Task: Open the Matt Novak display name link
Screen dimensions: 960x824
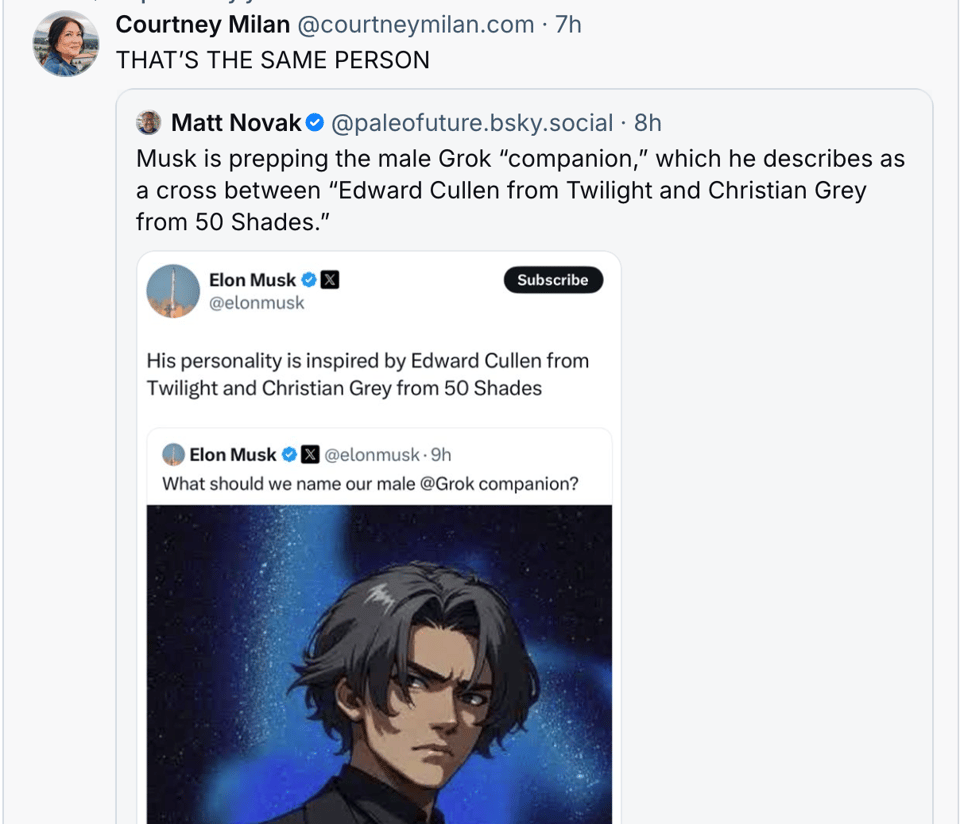Action: tap(236, 123)
